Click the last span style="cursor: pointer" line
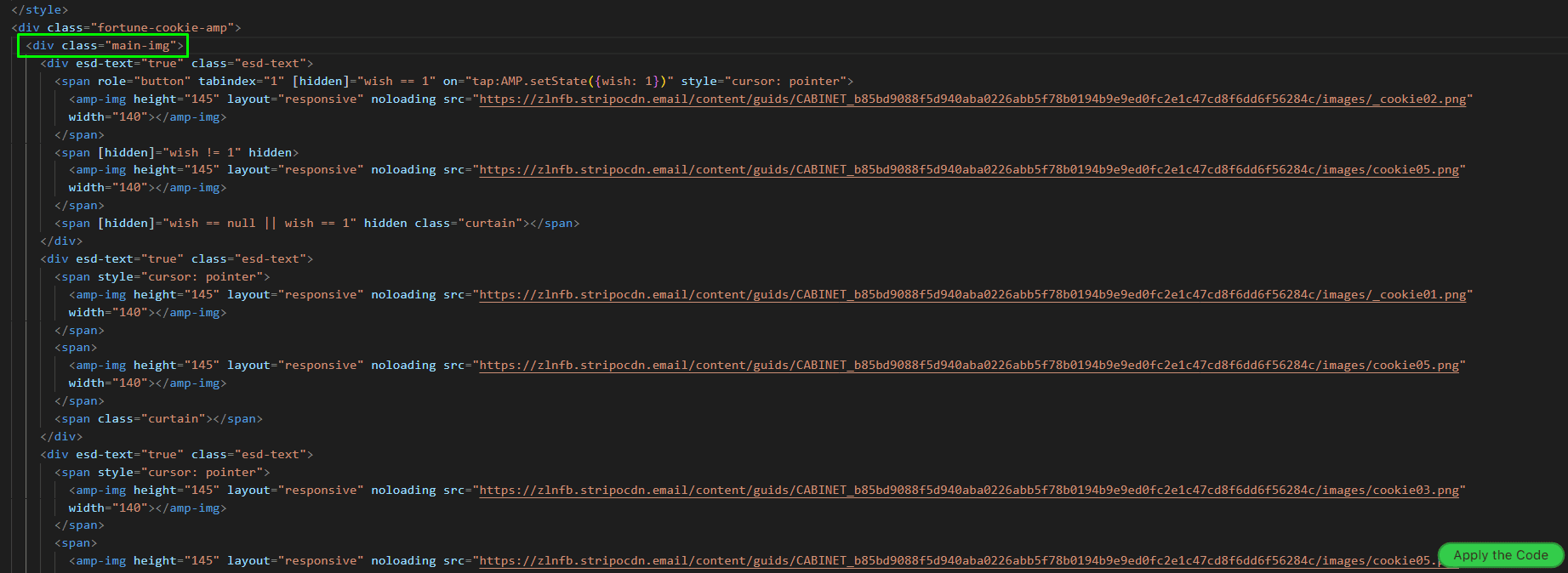The width and height of the screenshot is (1568, 573). point(162,473)
